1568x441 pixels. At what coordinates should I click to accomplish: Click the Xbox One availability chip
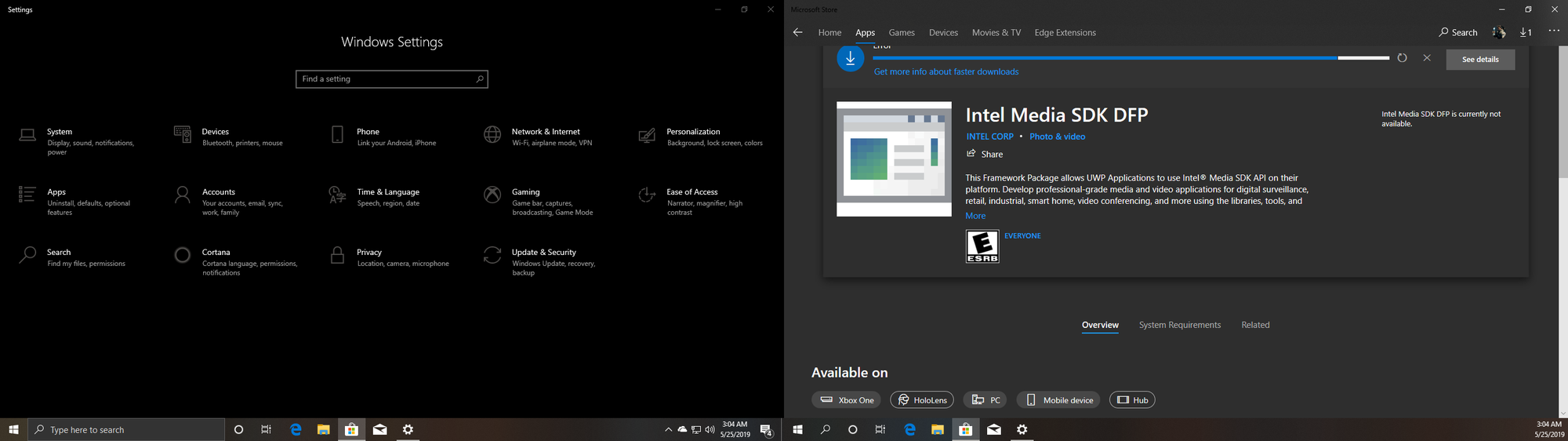846,399
